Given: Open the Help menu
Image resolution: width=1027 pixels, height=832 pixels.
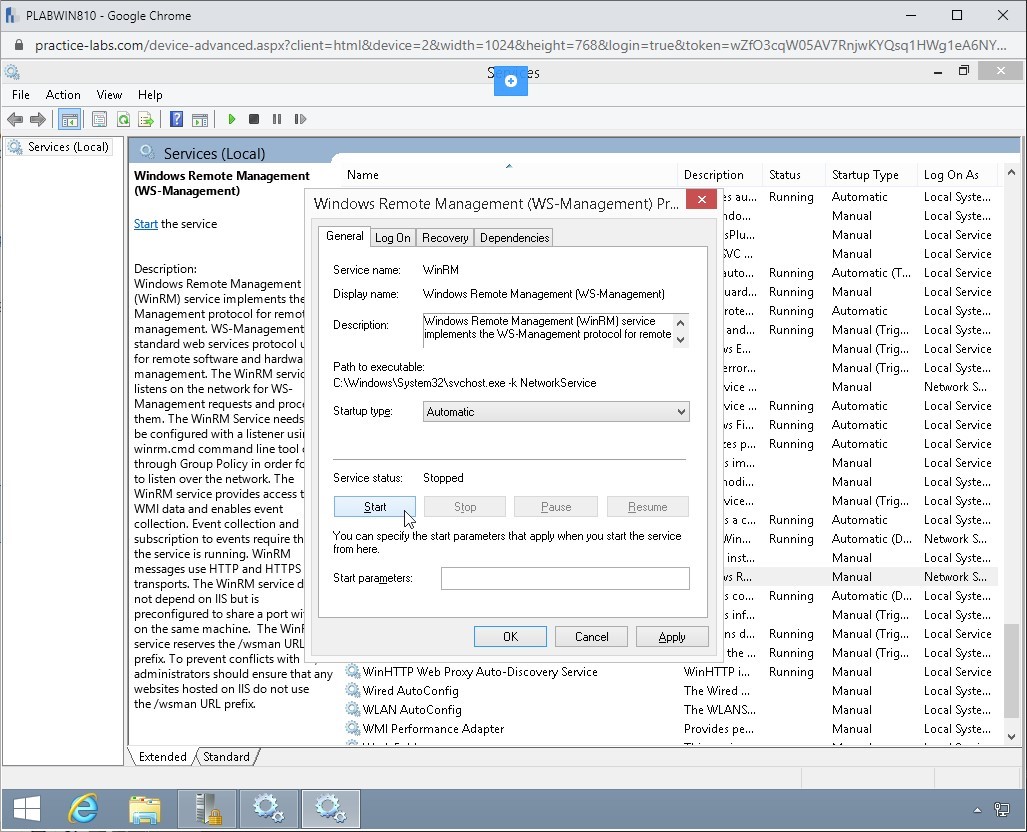Looking at the screenshot, I should (150, 95).
